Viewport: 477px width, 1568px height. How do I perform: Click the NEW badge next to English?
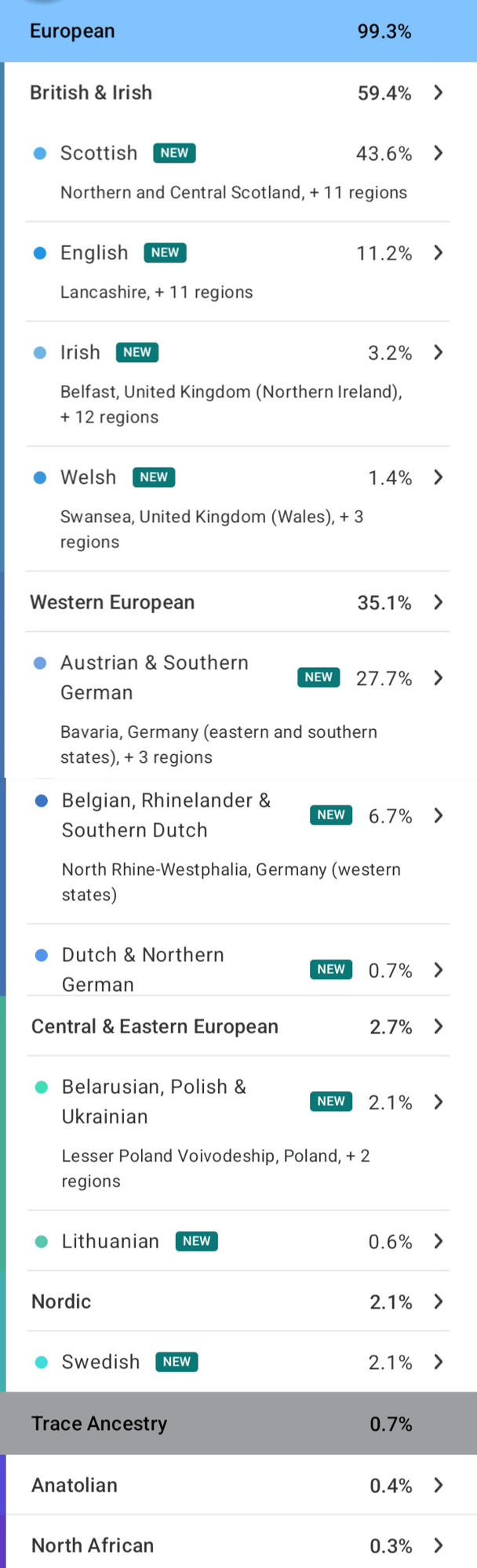pos(165,252)
